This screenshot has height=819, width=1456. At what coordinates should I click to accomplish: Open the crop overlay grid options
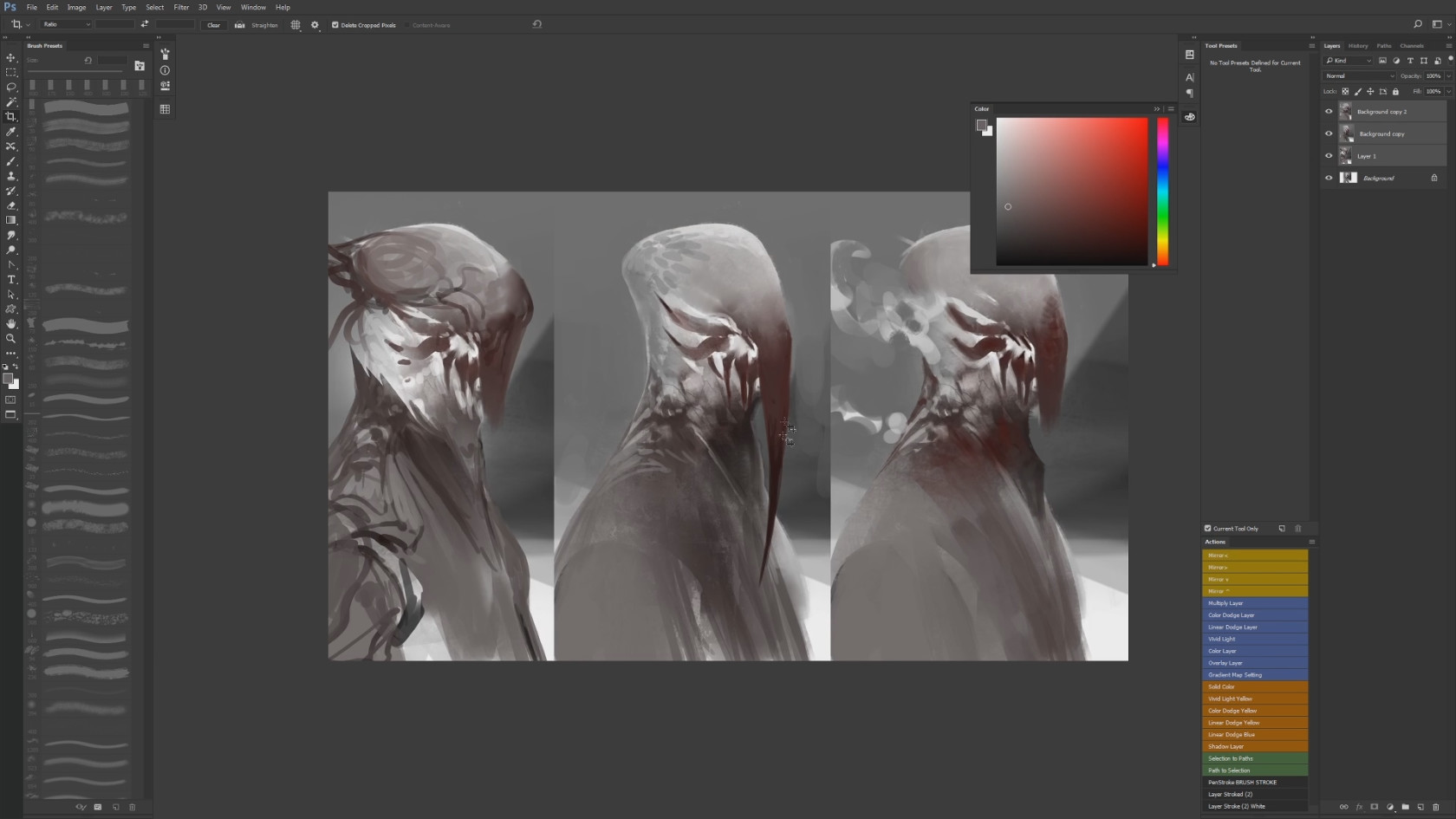pyautogui.click(x=296, y=25)
